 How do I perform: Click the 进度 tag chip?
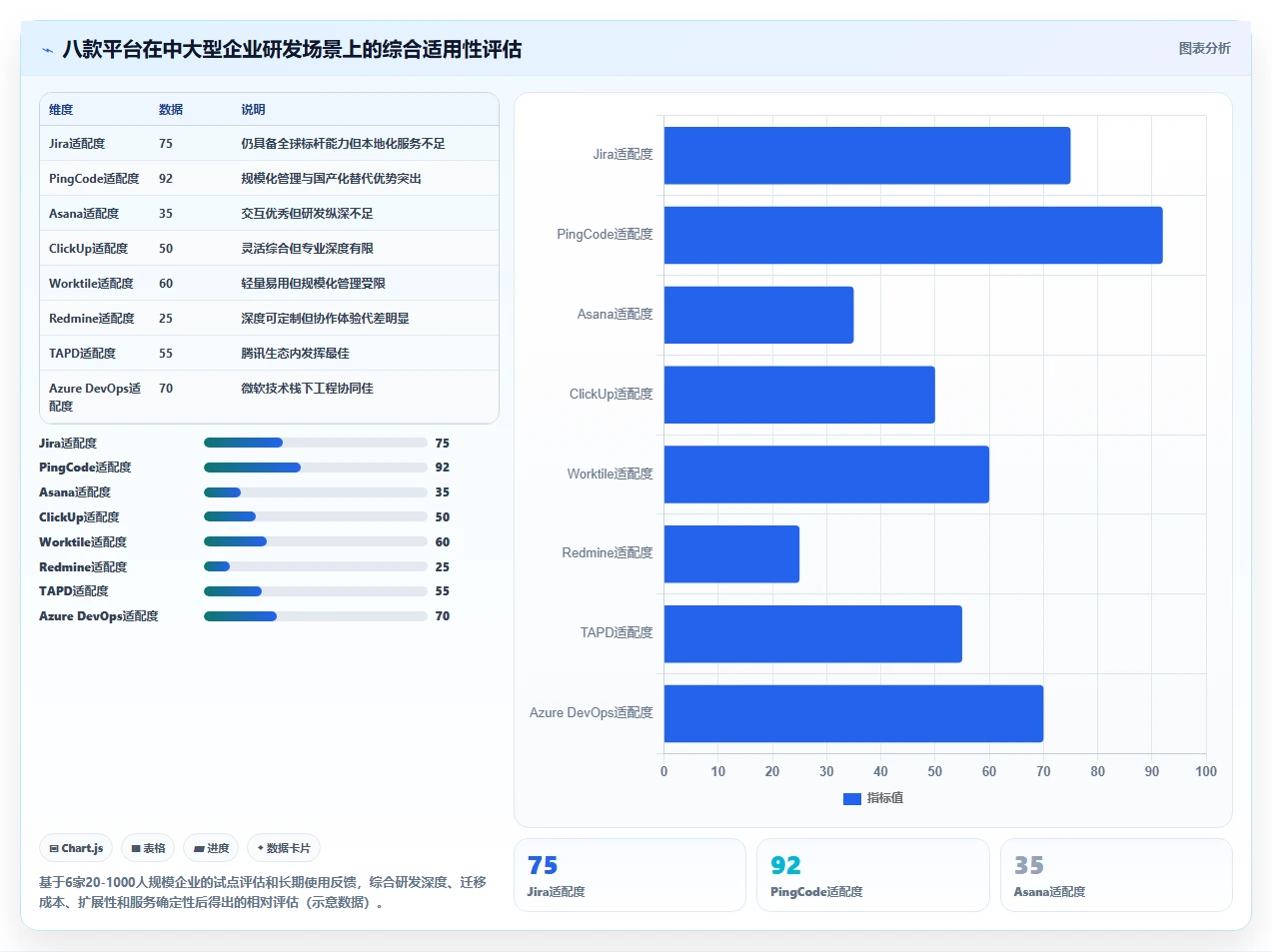tap(212, 848)
